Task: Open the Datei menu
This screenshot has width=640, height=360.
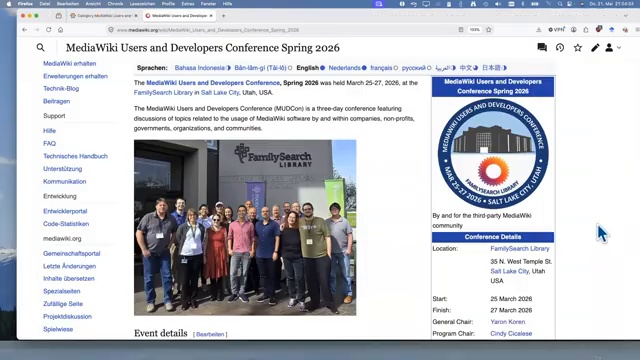Action: pyautogui.click(x=45, y=4)
